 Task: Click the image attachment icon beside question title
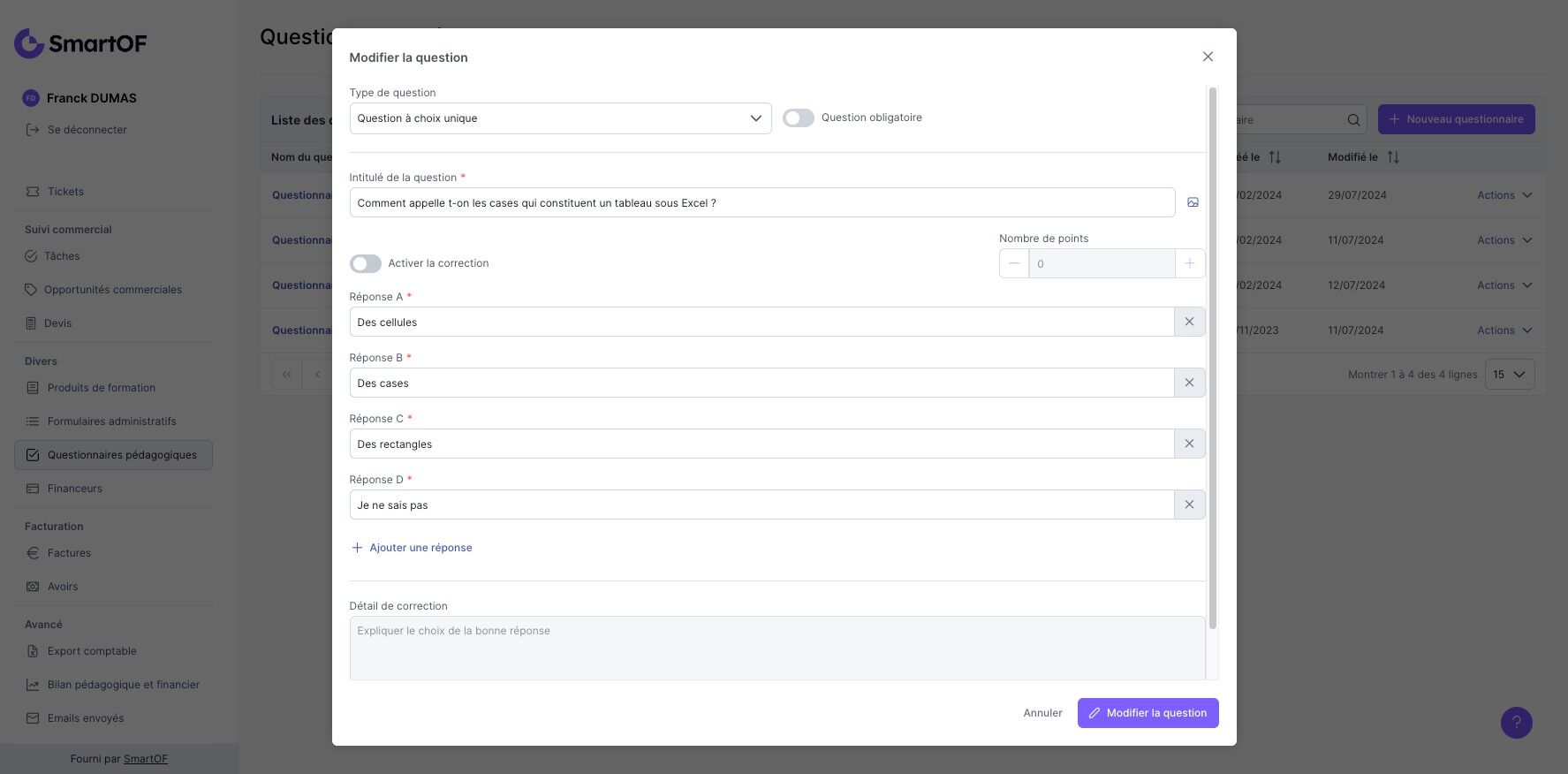coord(1193,202)
